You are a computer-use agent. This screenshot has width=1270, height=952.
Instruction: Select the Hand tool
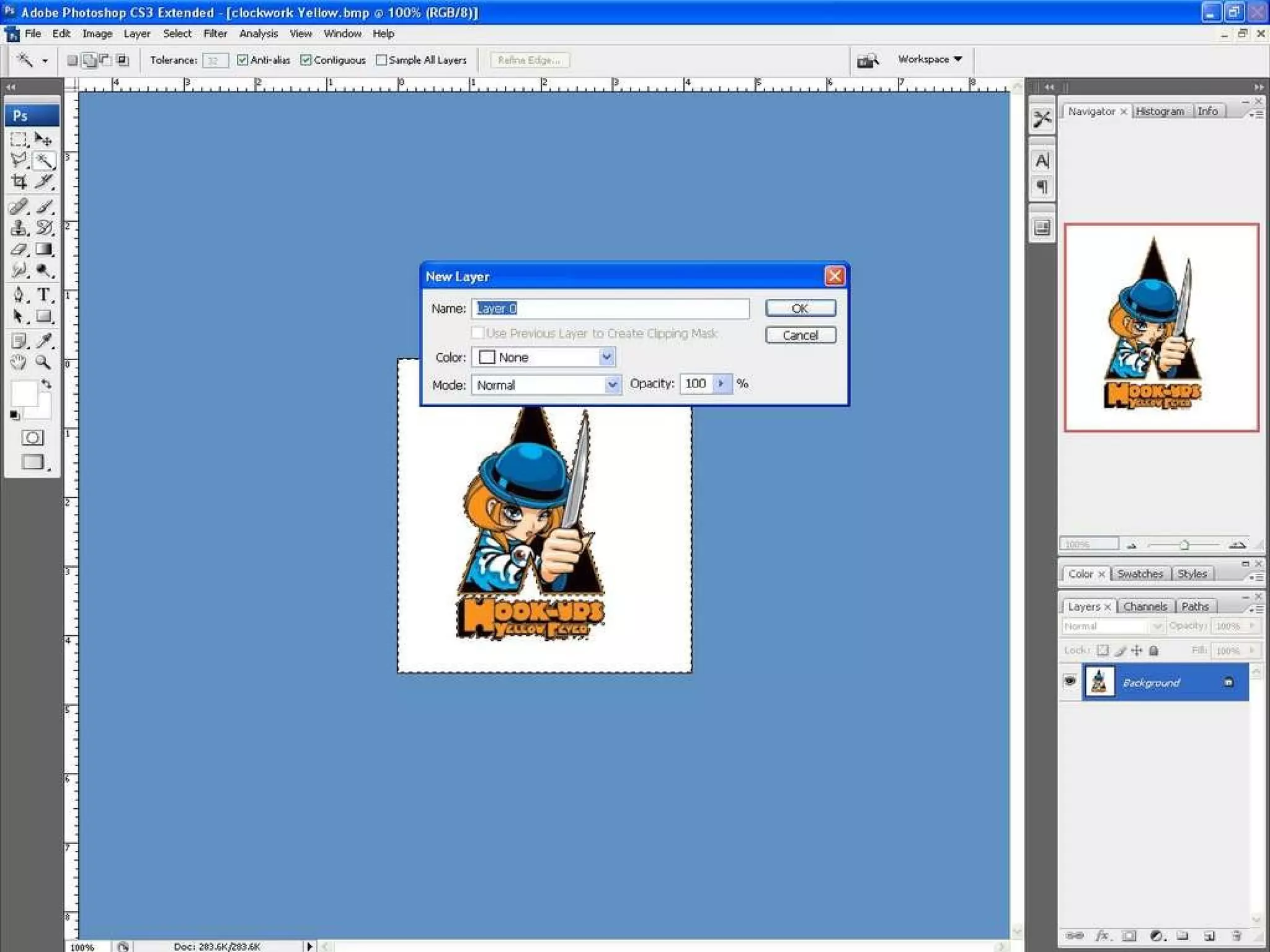pyautogui.click(x=19, y=362)
